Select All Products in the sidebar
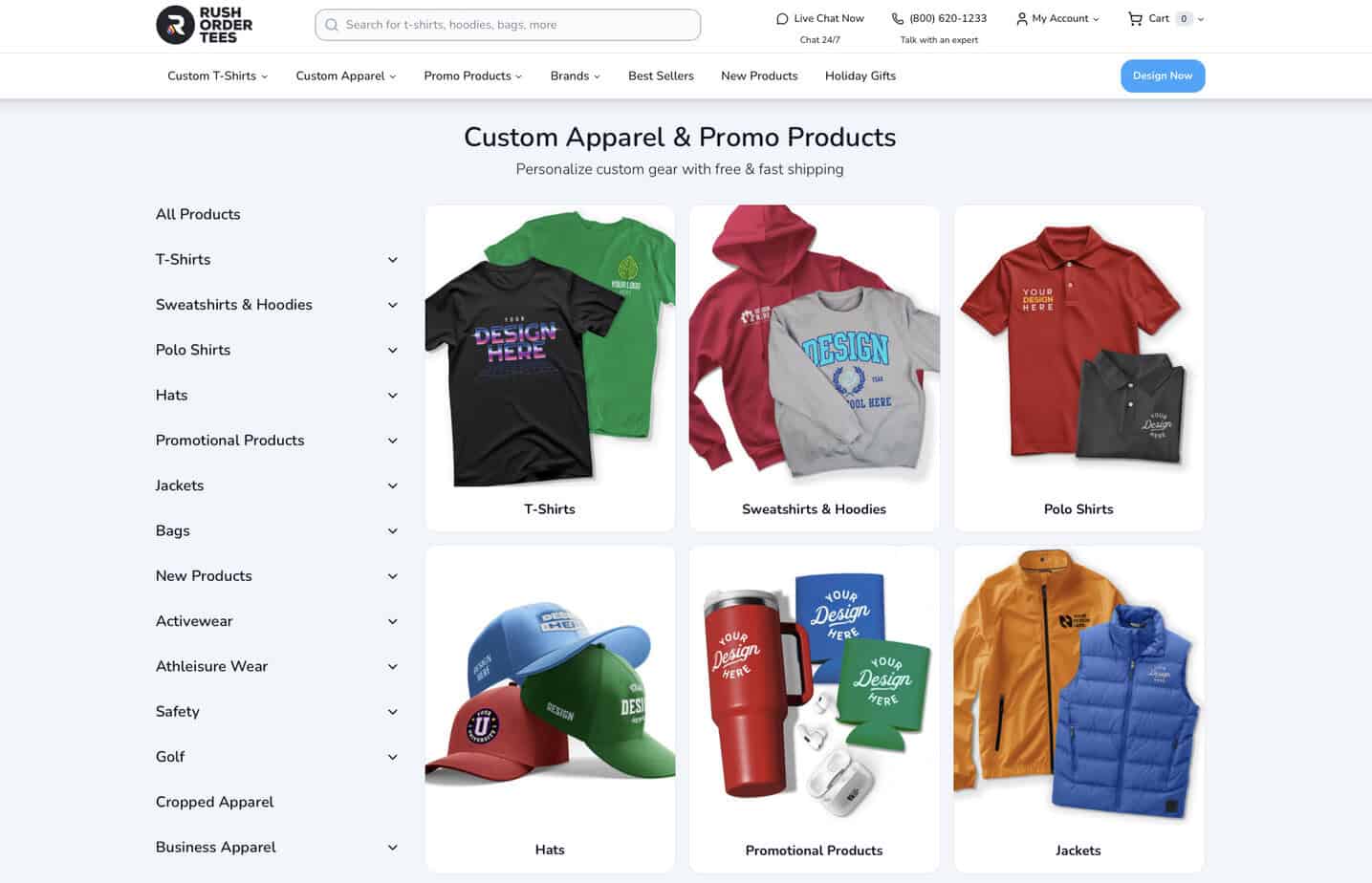The image size is (1372, 883). point(198,214)
